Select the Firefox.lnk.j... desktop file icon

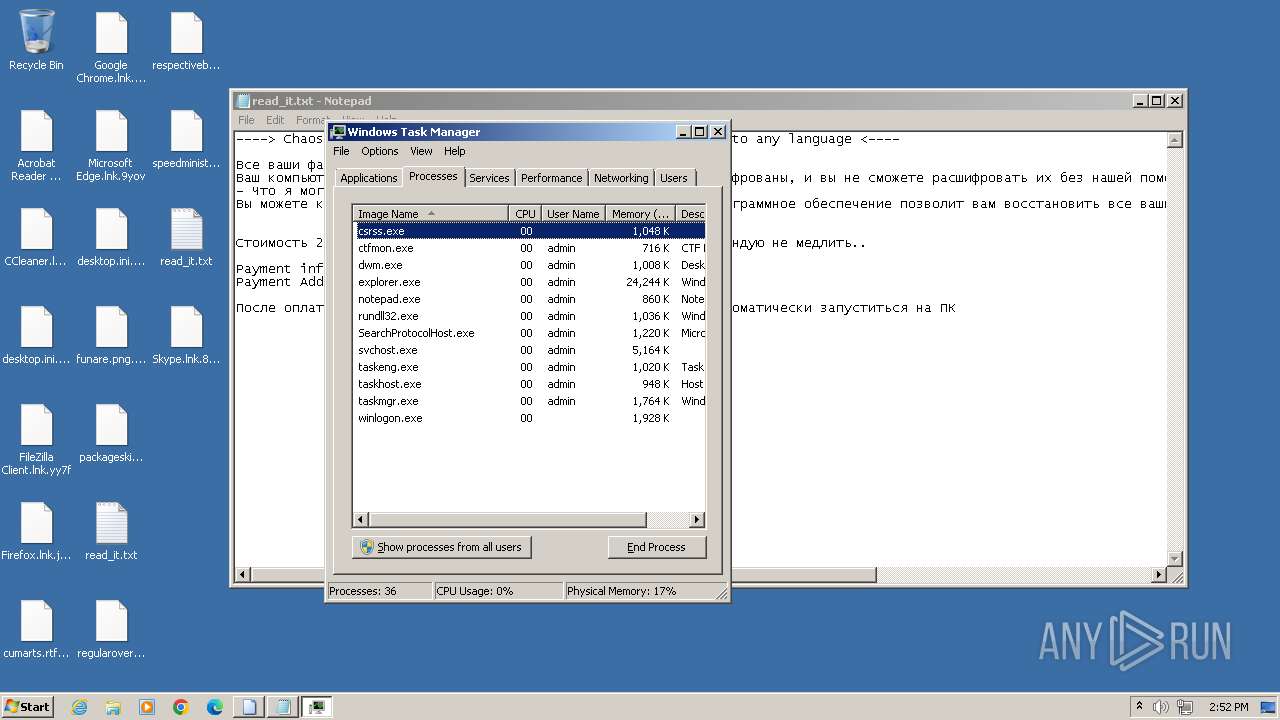point(36,531)
